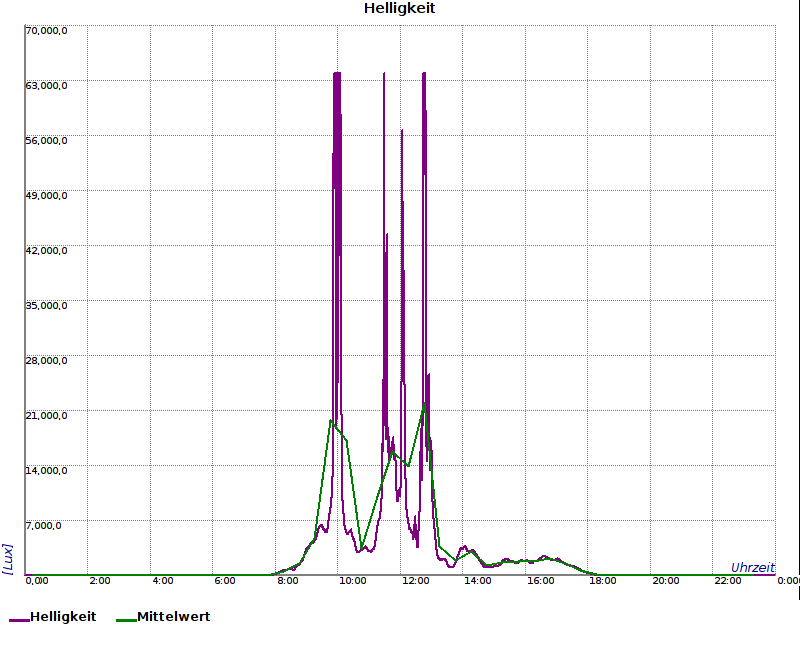Image resolution: width=800 pixels, height=650 pixels.
Task: Click the 63,000,0 y-axis tick label
Action: pyautogui.click(x=46, y=85)
